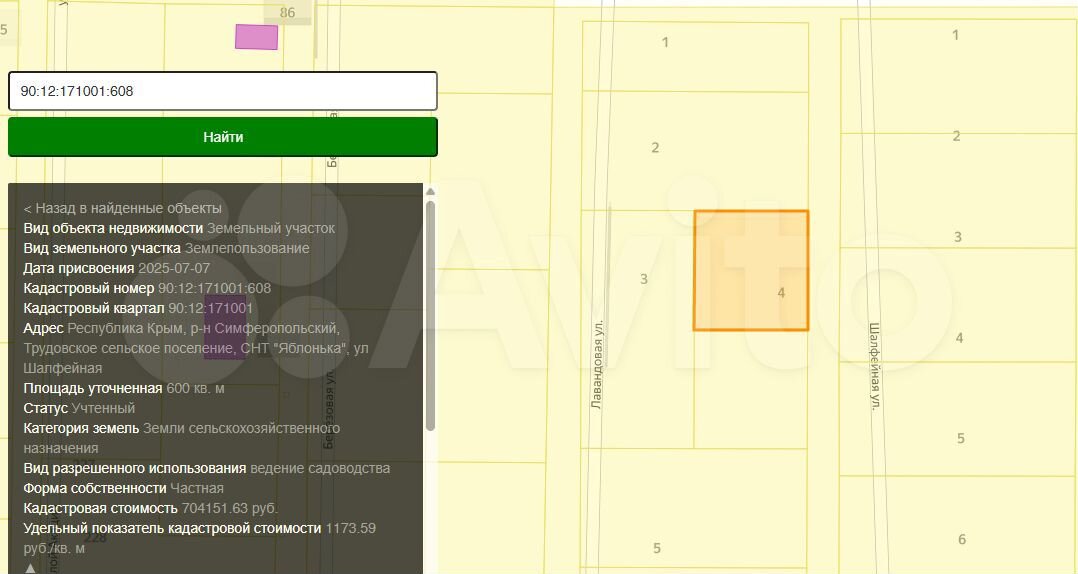Select Вид земельного участка Землепользование row
This screenshot has height=574, width=1078.
[x=166, y=248]
